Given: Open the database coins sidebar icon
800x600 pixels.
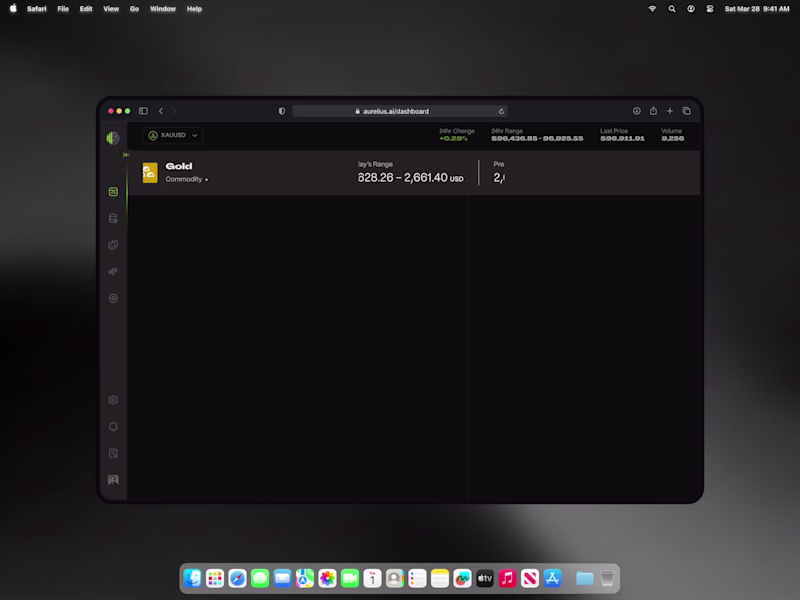Looking at the screenshot, I should (x=113, y=218).
